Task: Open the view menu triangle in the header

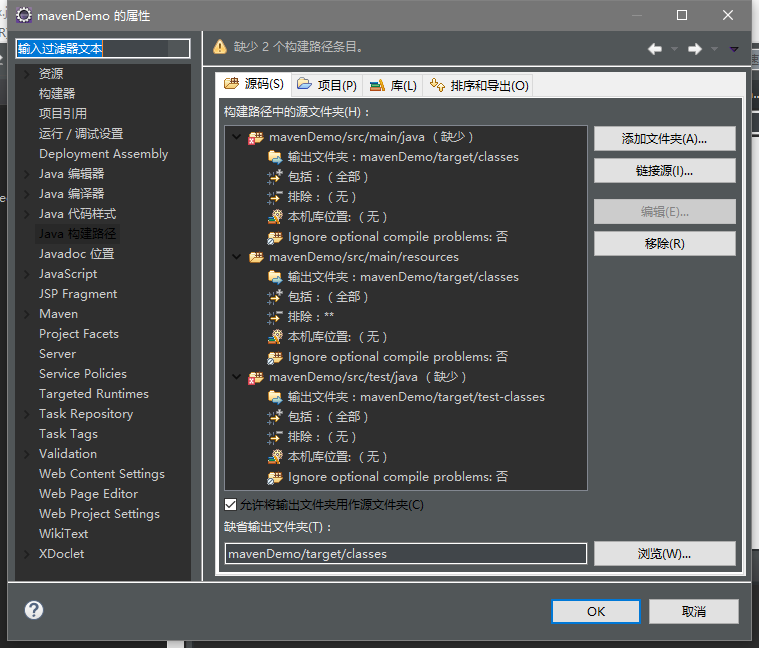Action: (x=734, y=49)
